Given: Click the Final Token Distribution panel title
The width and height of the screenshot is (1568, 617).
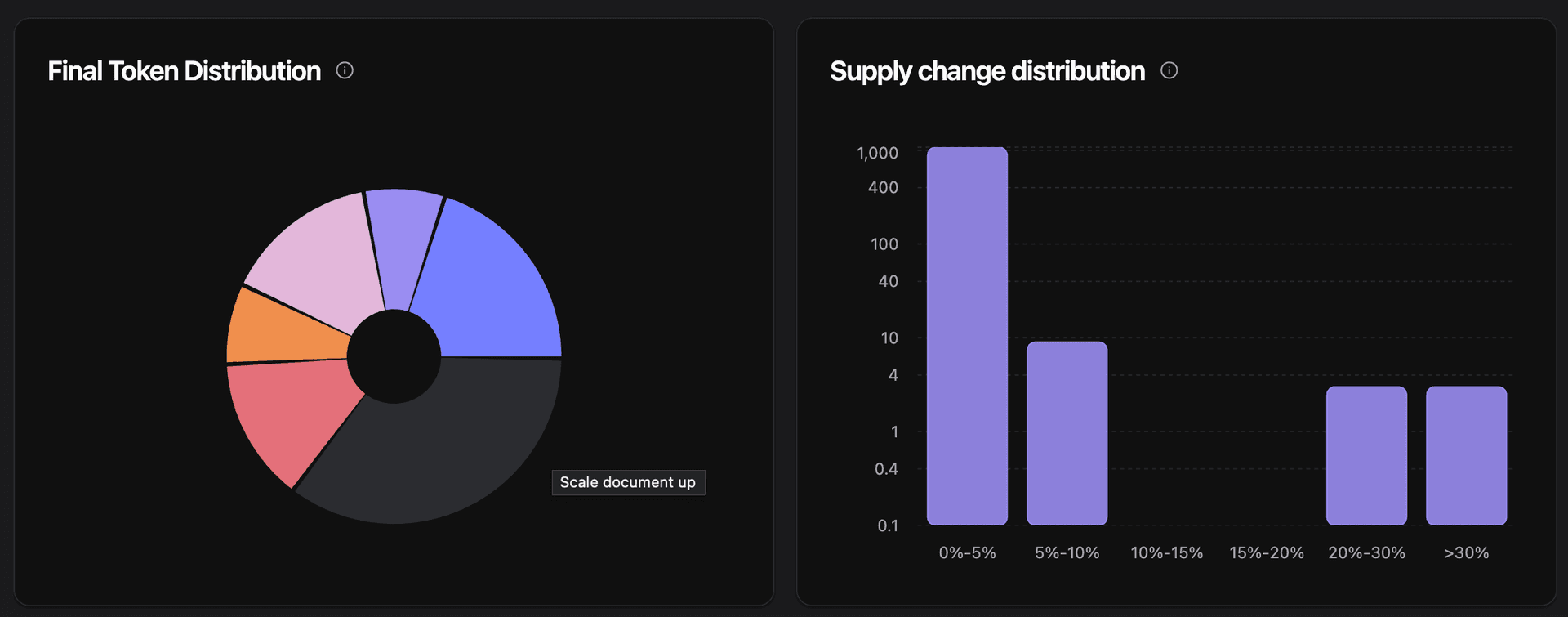Looking at the screenshot, I should click(x=184, y=71).
